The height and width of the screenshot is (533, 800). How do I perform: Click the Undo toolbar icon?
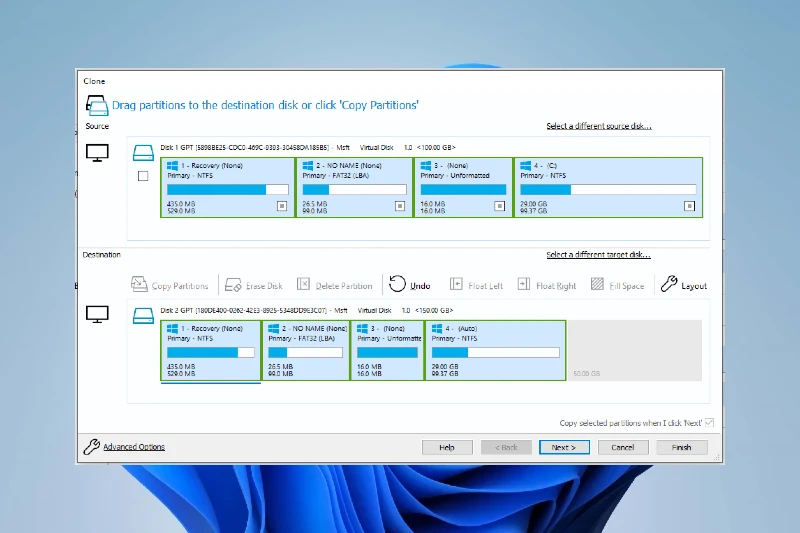[397, 285]
